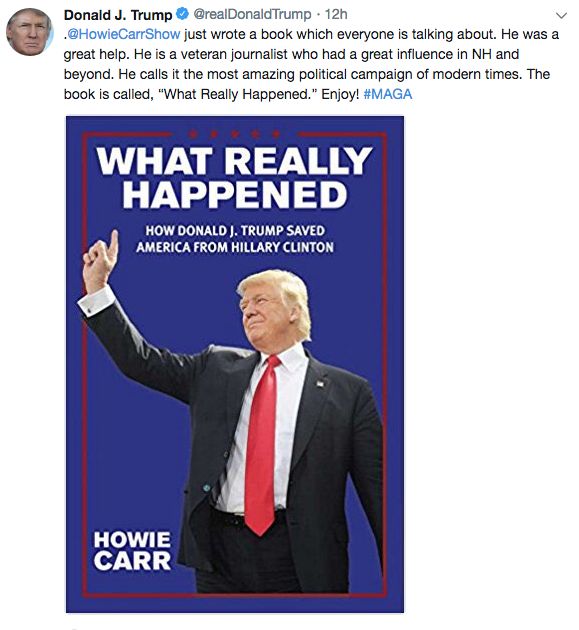Click the red stars atop the book cover
This screenshot has width=579, height=630.
click(234, 134)
